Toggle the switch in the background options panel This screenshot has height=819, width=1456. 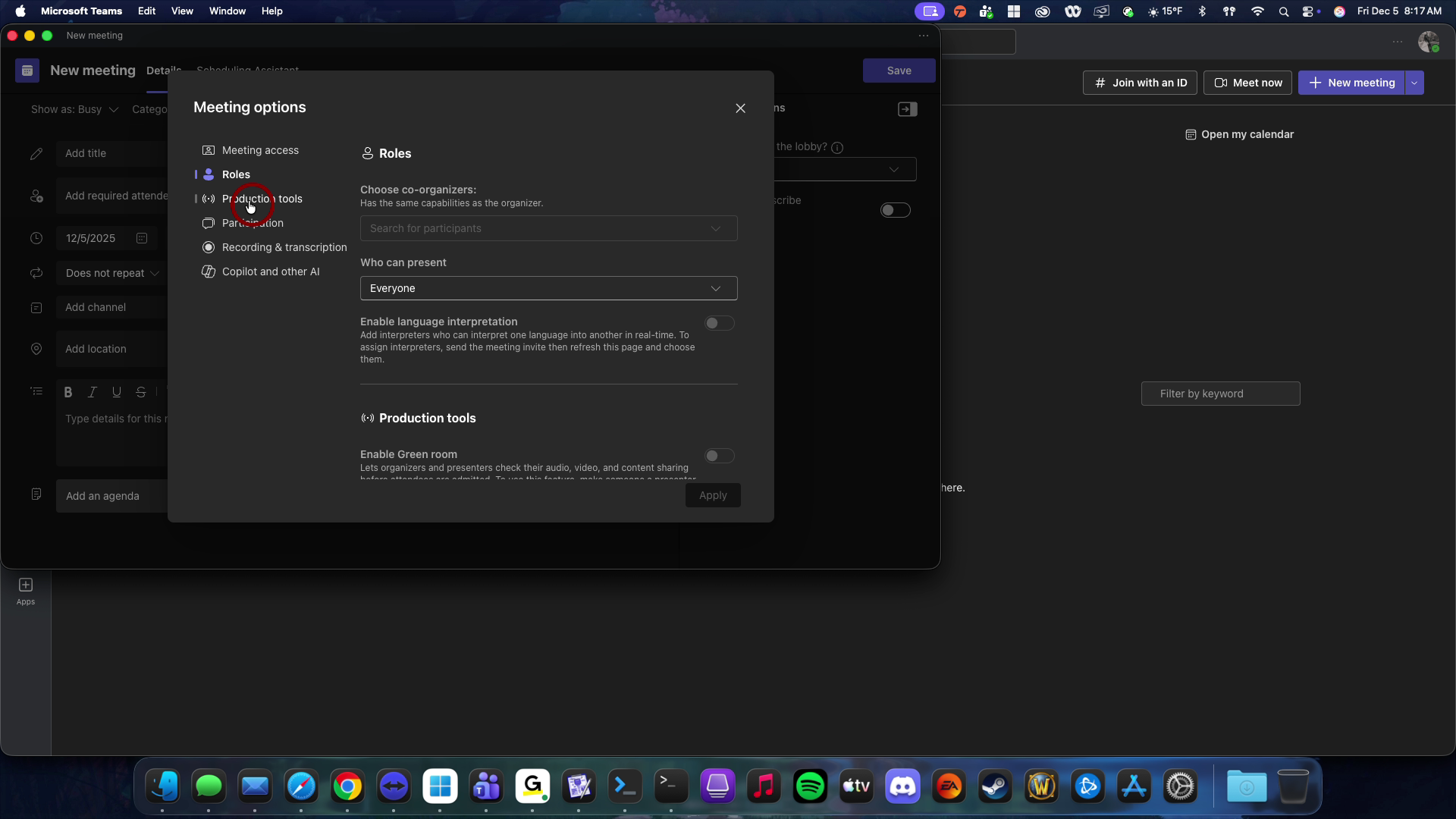pos(895,210)
